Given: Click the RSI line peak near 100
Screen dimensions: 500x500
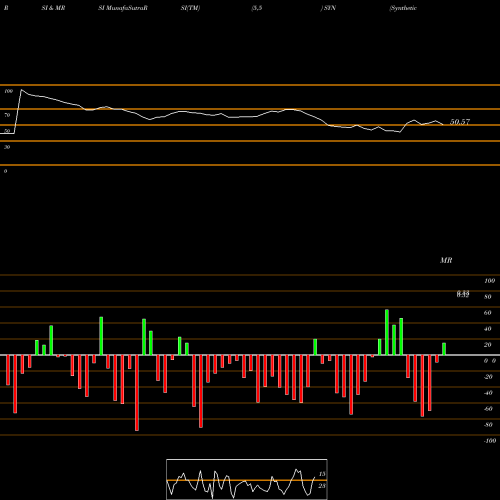Looking at the screenshot, I should (x=22, y=90).
